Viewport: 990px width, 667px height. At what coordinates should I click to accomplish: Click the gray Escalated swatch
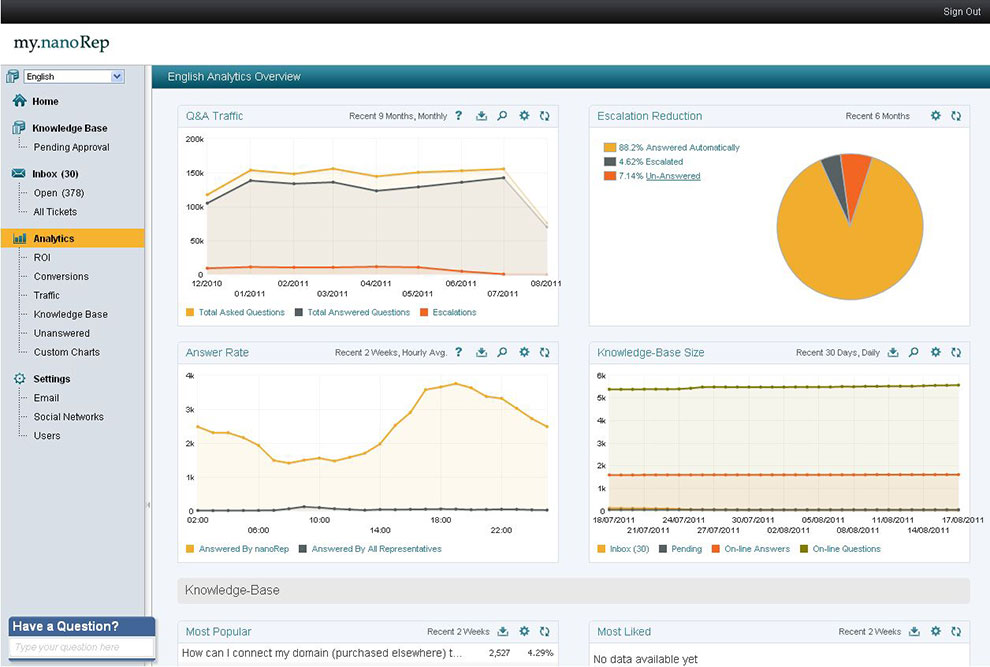click(x=609, y=162)
